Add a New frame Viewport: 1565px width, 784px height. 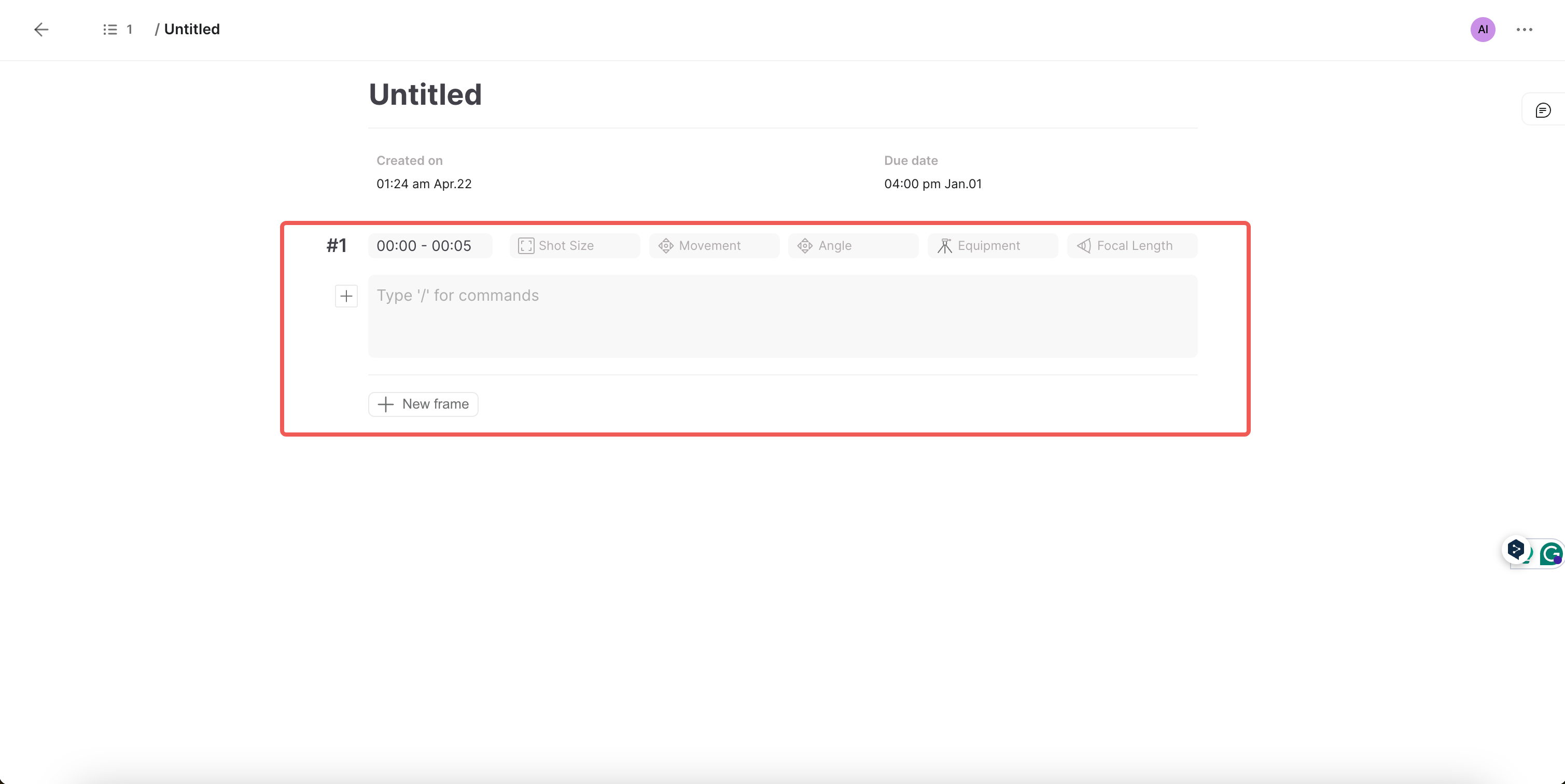coord(424,404)
